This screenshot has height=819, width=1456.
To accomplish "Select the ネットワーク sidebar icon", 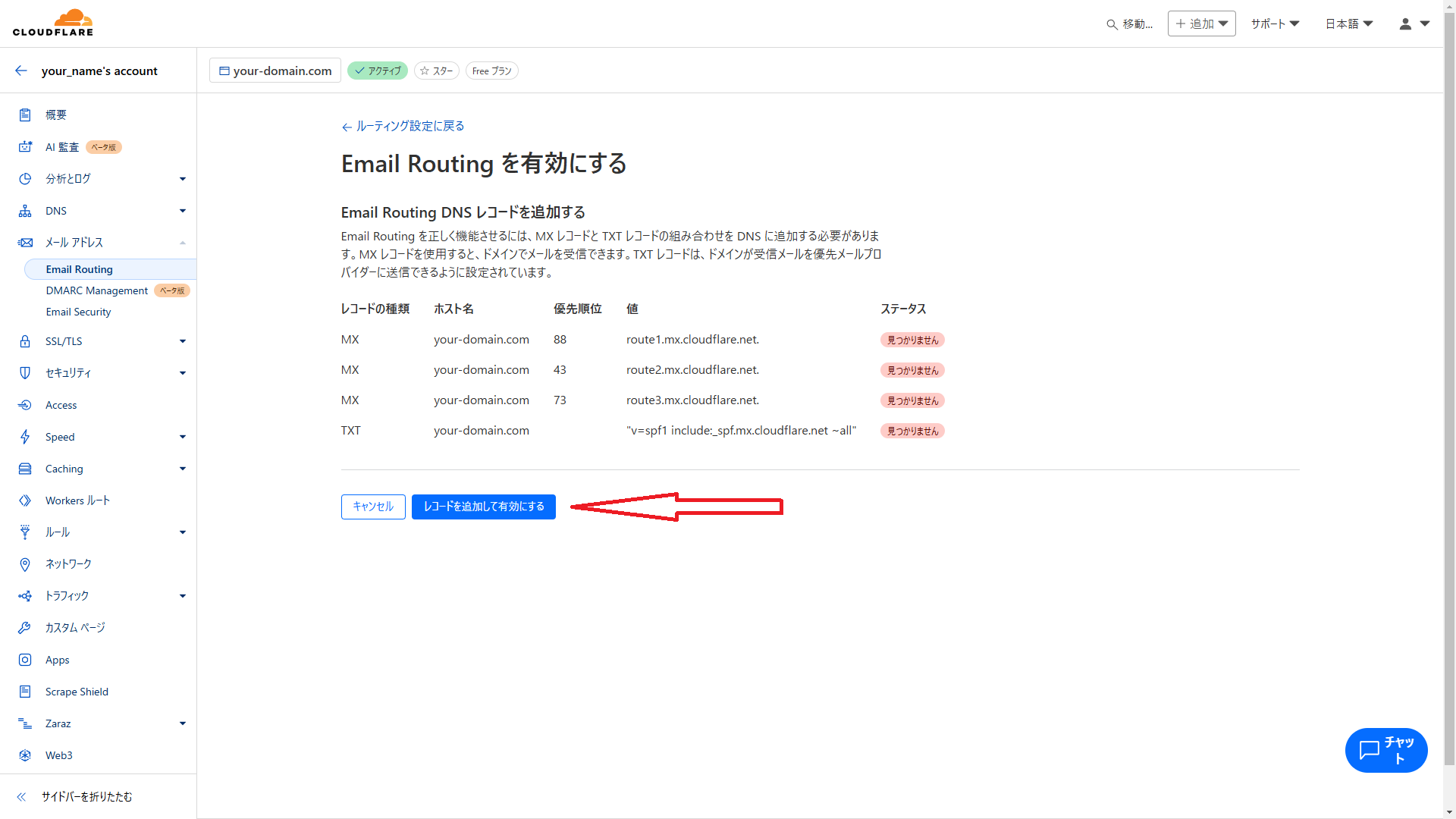I will 25,563.
